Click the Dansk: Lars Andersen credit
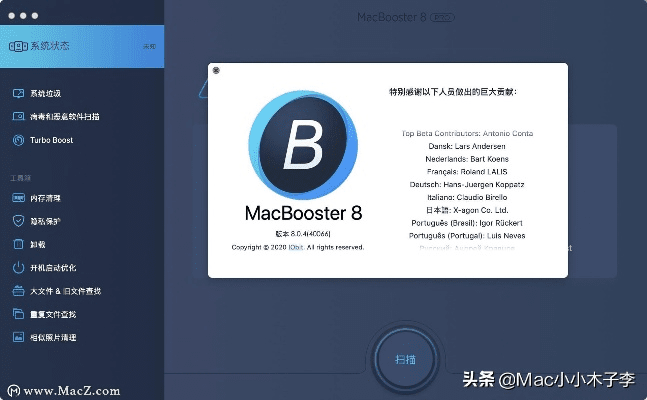Viewport: 647px width, 400px height. click(x=467, y=146)
